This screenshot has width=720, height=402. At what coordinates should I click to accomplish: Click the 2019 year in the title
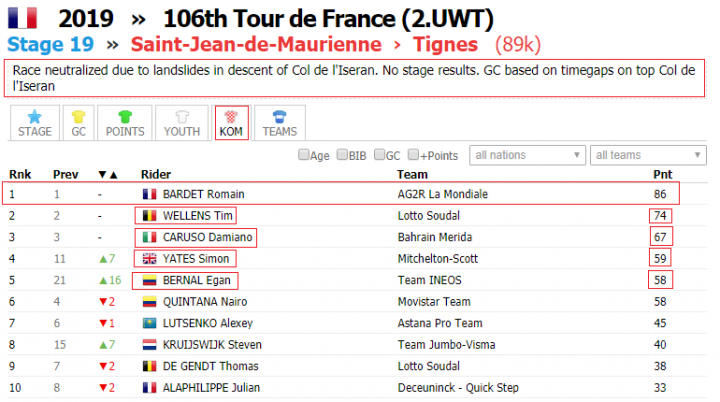86,18
